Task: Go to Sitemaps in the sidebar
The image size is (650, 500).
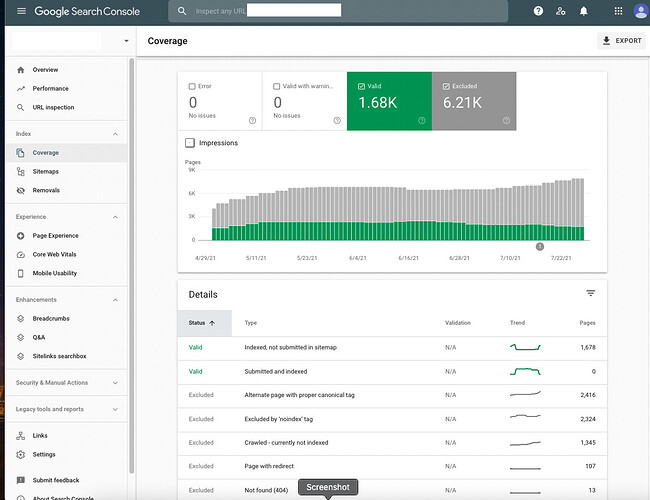Action: click(x=46, y=171)
